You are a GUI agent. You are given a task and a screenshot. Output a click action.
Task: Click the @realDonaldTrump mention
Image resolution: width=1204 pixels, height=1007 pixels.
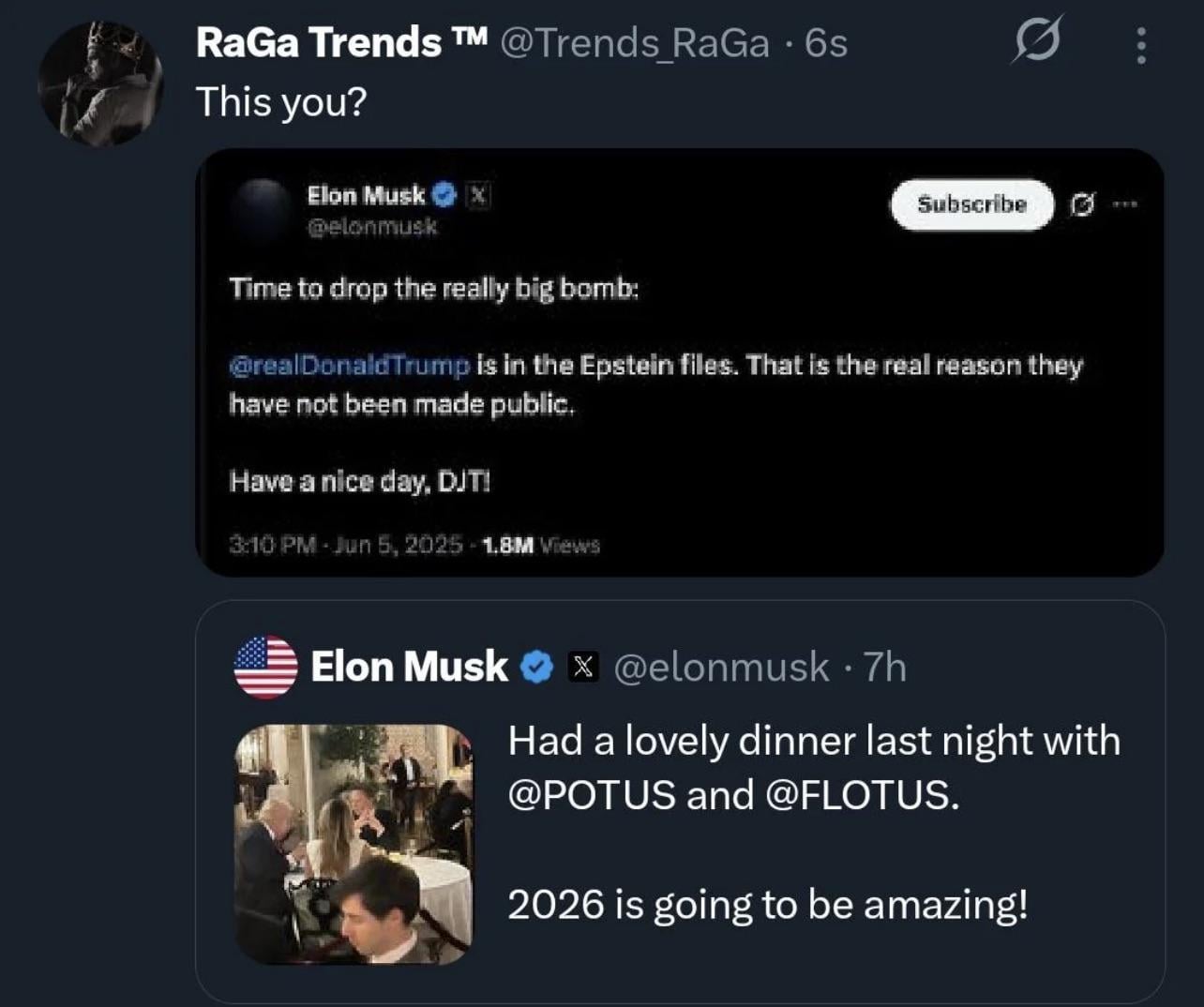click(349, 365)
